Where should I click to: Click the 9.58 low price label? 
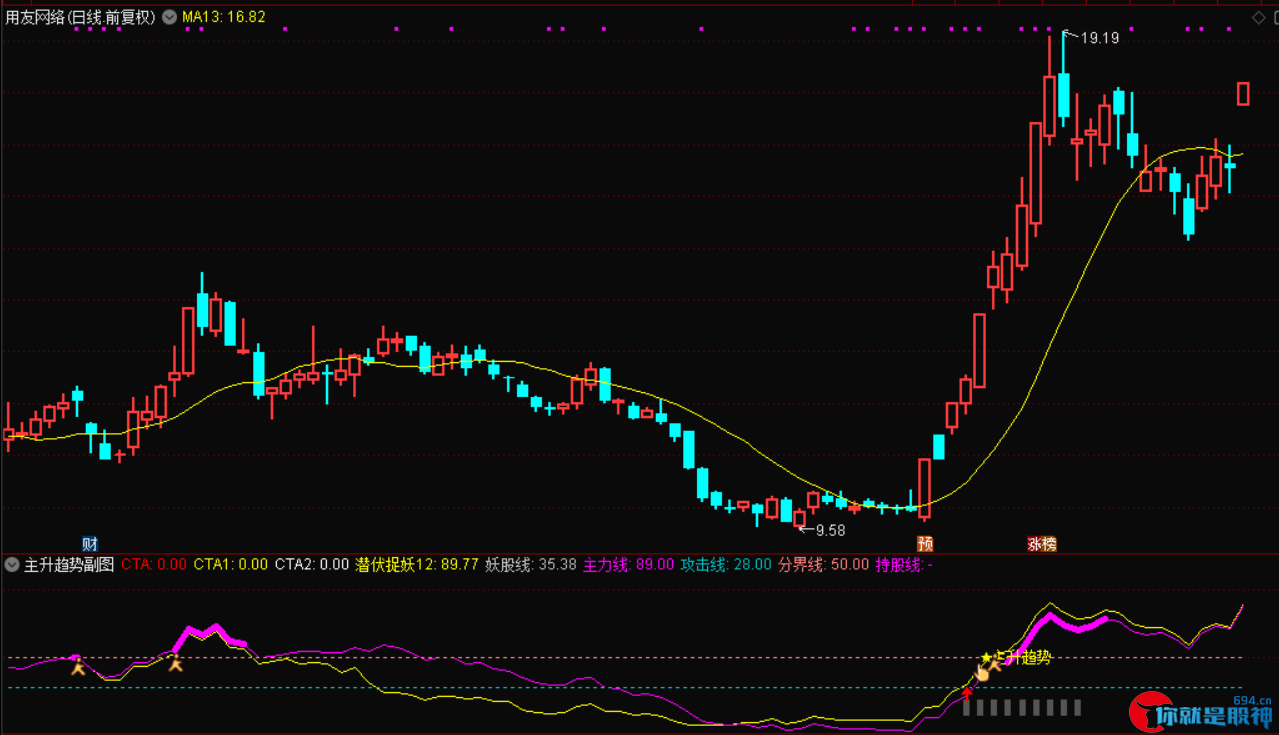(x=830, y=530)
